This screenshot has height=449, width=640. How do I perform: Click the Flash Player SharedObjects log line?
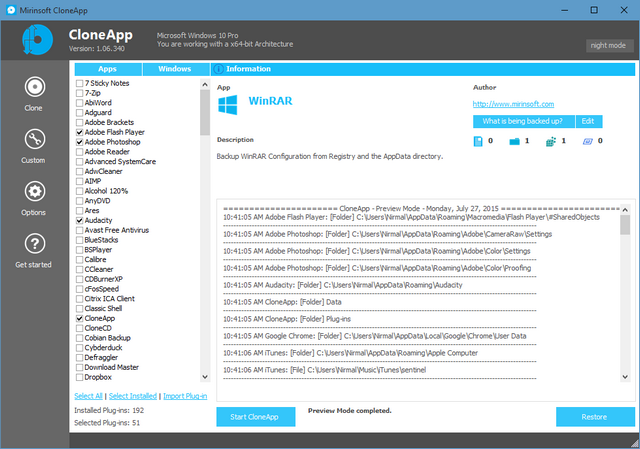tap(411, 217)
